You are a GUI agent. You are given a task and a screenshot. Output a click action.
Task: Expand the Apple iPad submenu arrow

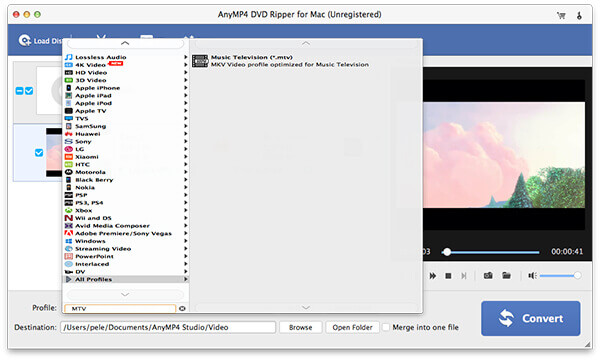[186, 95]
